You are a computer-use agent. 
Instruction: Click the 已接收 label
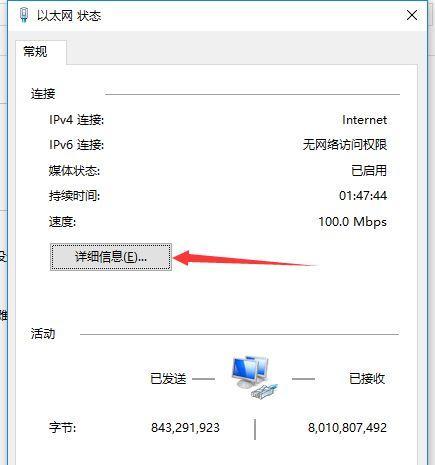[x=367, y=379]
